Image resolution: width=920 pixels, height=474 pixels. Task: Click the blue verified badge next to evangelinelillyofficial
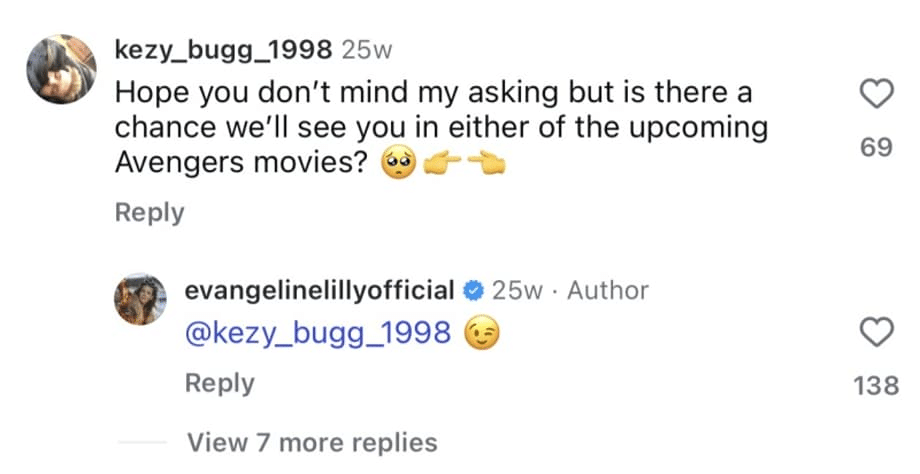click(475, 291)
